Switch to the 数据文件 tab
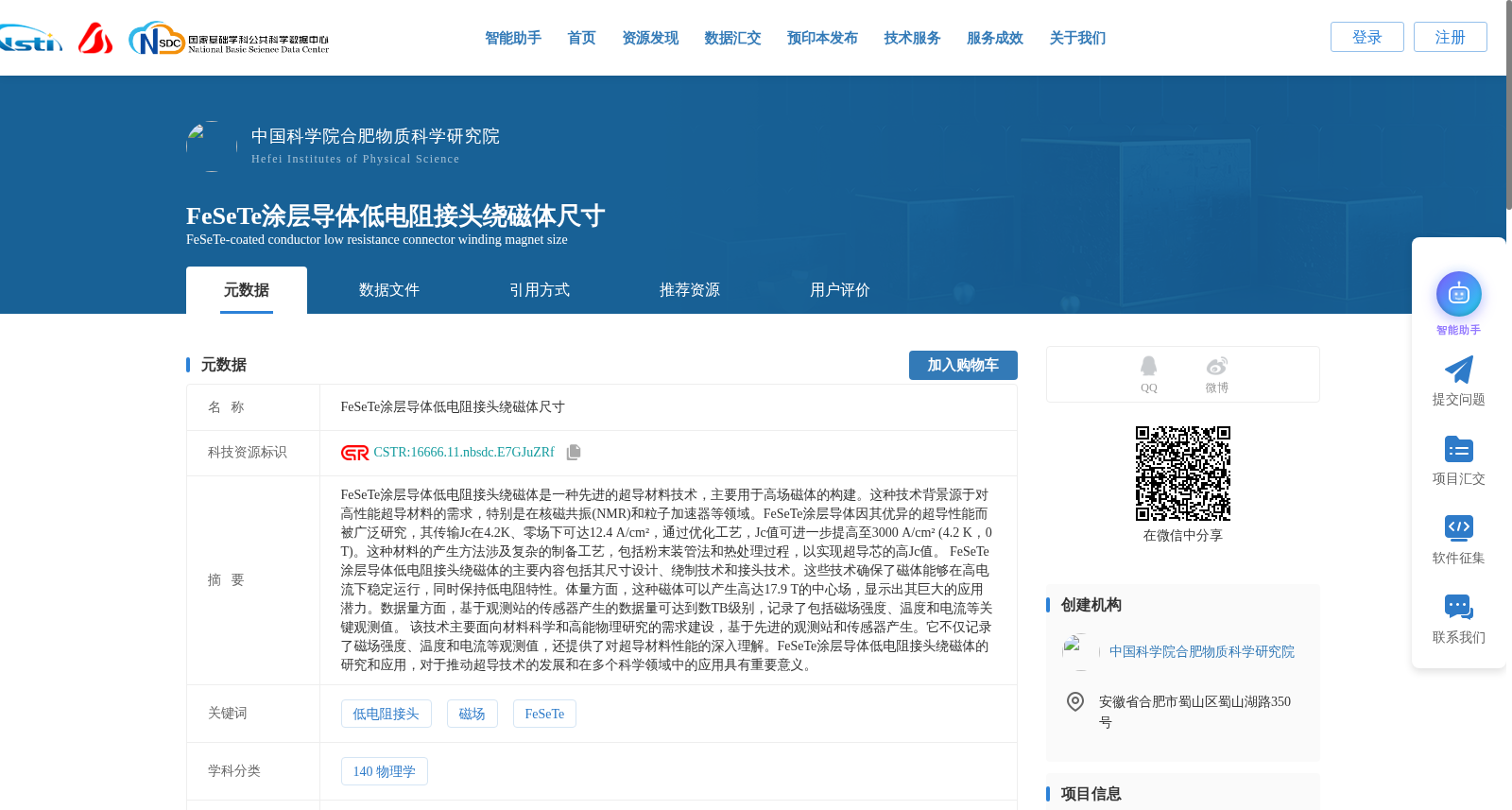Image resolution: width=1512 pixels, height=810 pixels. (389, 290)
